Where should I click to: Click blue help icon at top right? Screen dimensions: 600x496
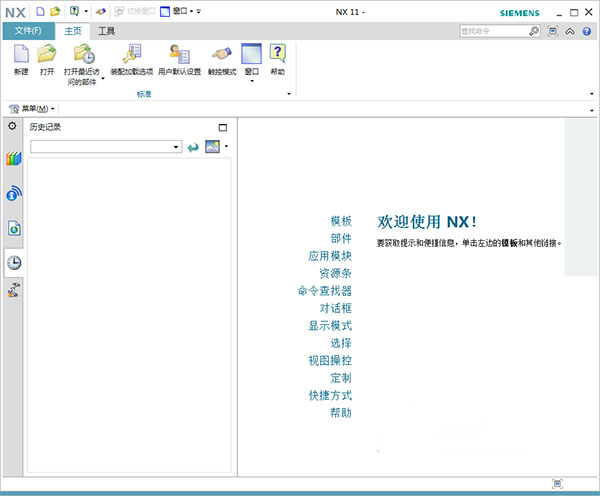(587, 31)
